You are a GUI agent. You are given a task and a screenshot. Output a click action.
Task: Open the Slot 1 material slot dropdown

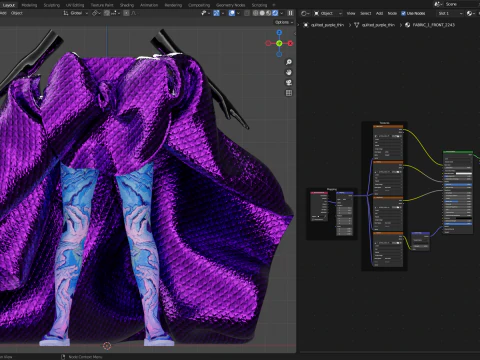coord(450,13)
